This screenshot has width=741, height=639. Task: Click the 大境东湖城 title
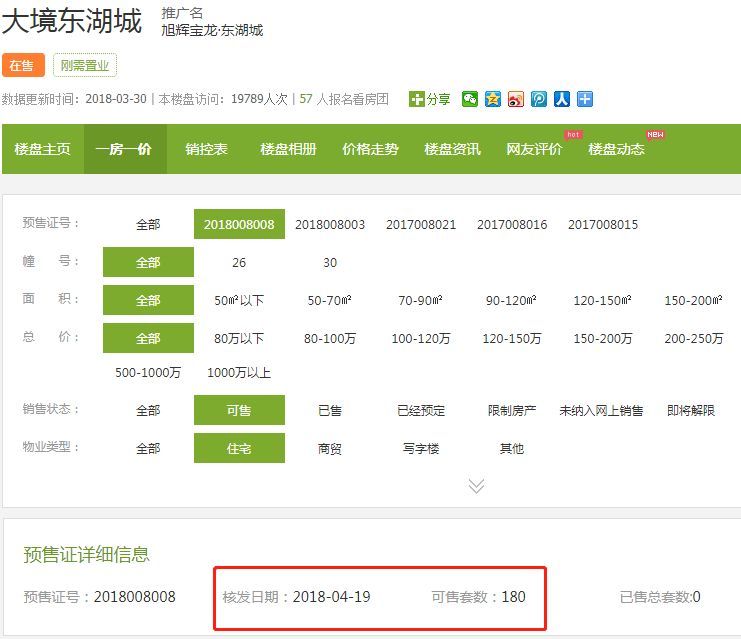72,22
